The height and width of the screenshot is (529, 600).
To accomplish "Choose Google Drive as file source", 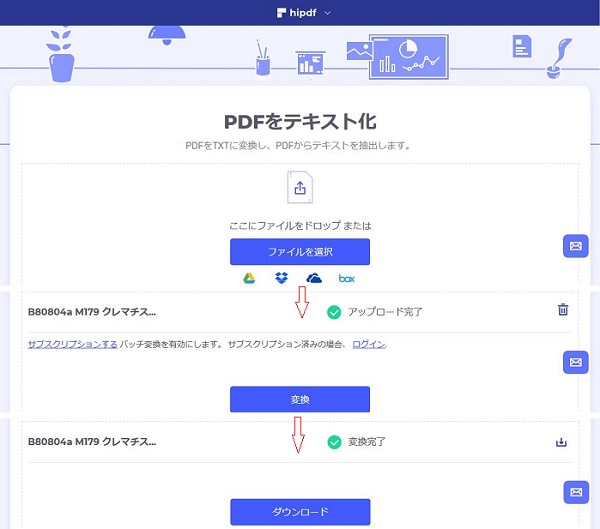I will (249, 278).
